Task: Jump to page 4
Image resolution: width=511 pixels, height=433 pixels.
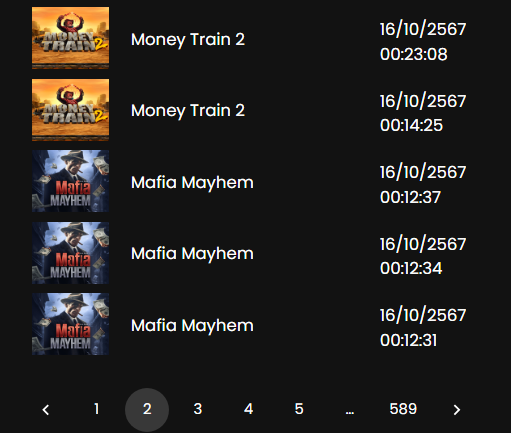Action: point(248,409)
